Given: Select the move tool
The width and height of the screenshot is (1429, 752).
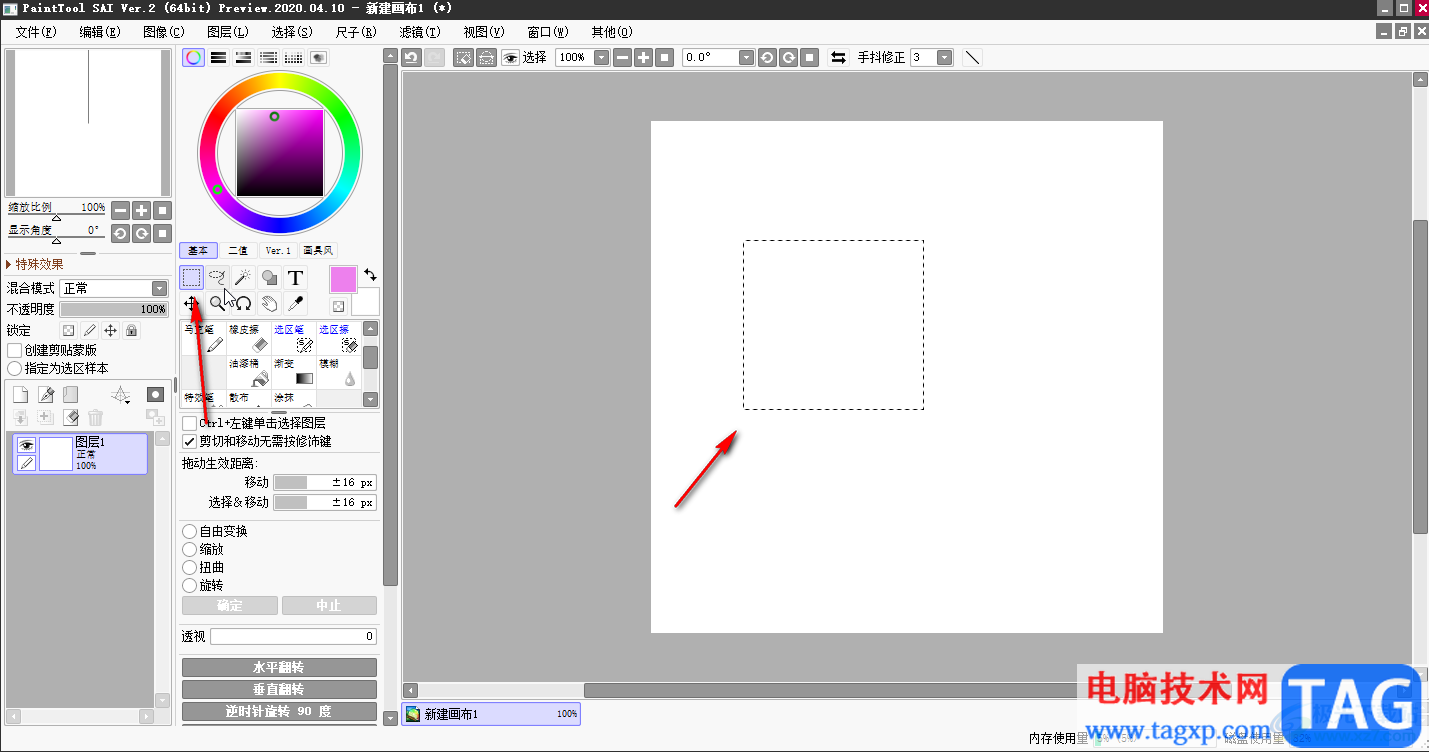Looking at the screenshot, I should 191,303.
